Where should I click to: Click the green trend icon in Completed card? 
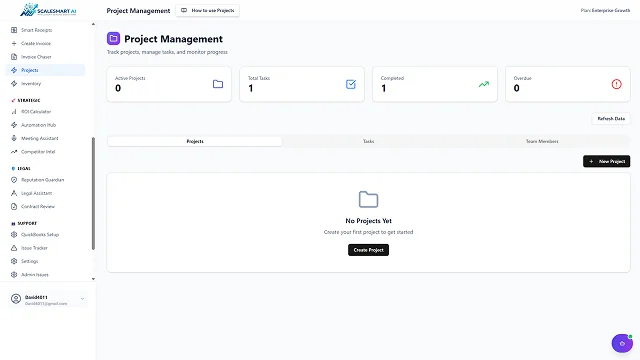484,84
